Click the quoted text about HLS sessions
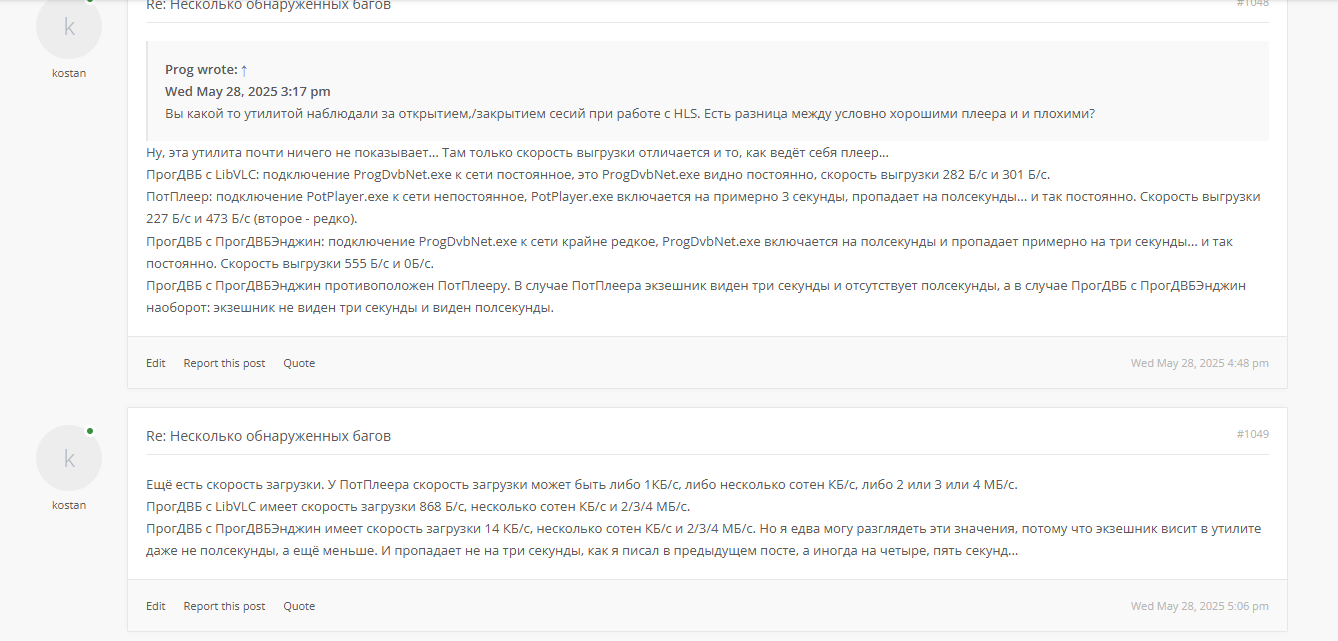The height and width of the screenshot is (641, 1338). click(630, 113)
